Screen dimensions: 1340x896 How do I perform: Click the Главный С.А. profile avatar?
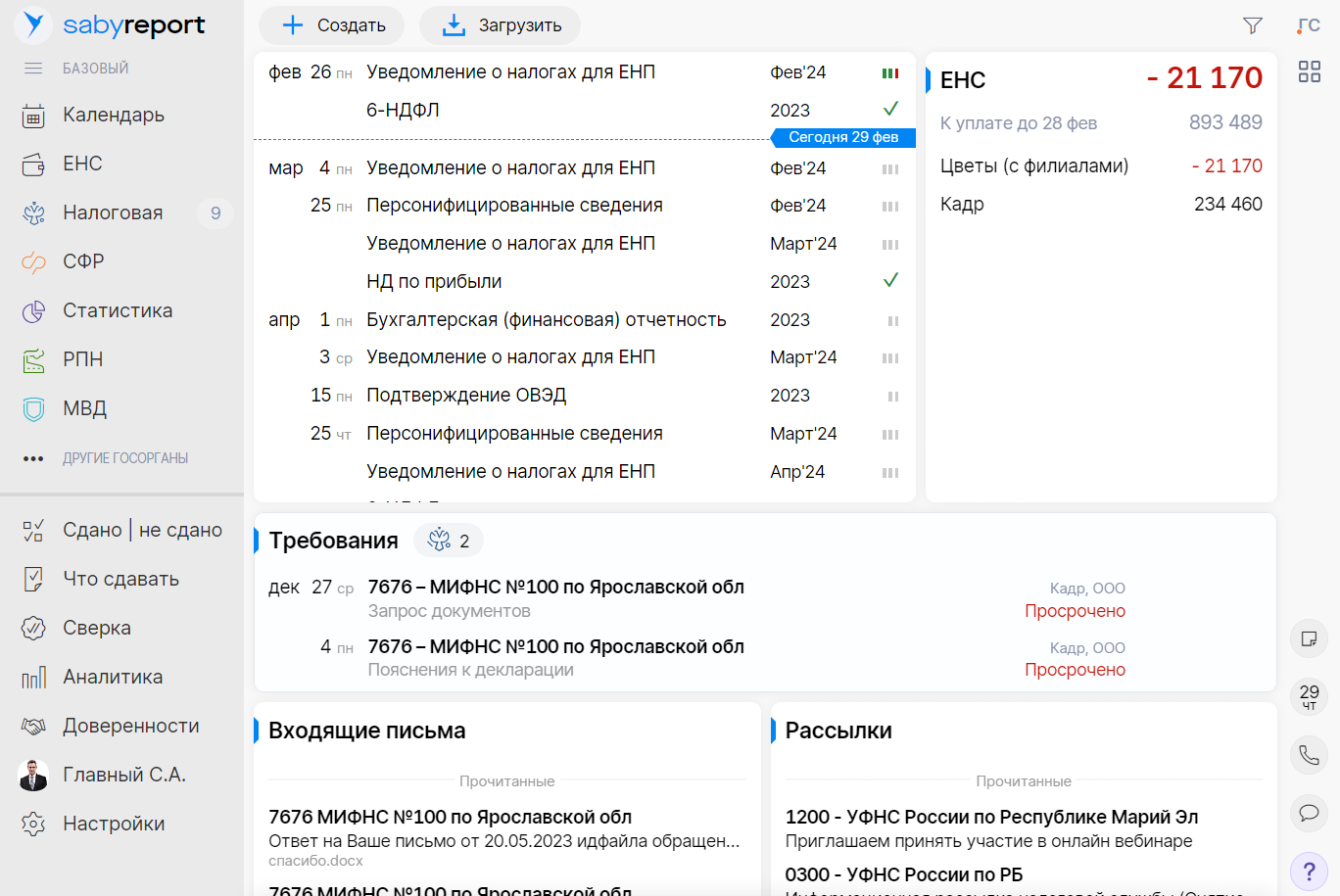point(36,775)
